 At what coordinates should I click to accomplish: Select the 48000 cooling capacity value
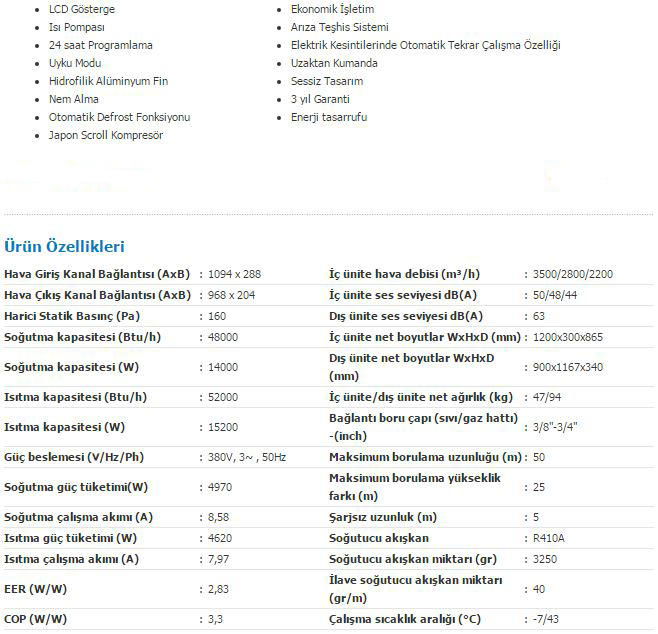coord(223,337)
